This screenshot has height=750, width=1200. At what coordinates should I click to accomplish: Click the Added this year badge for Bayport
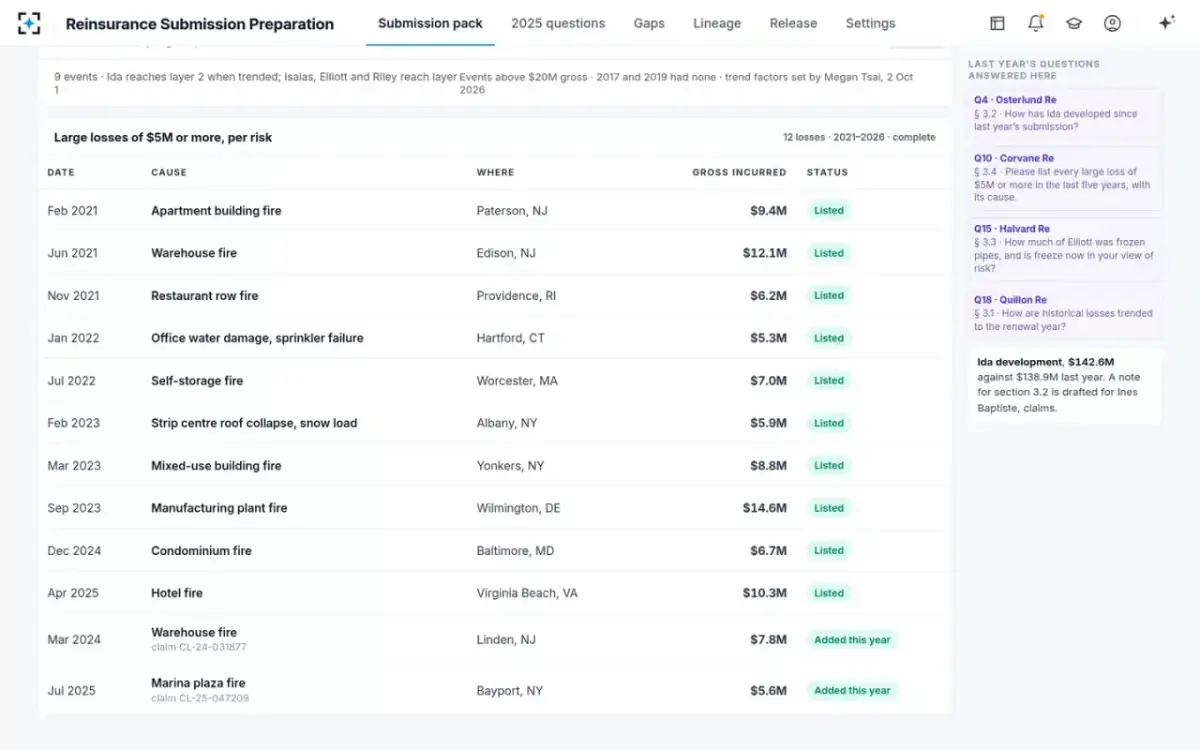852,690
